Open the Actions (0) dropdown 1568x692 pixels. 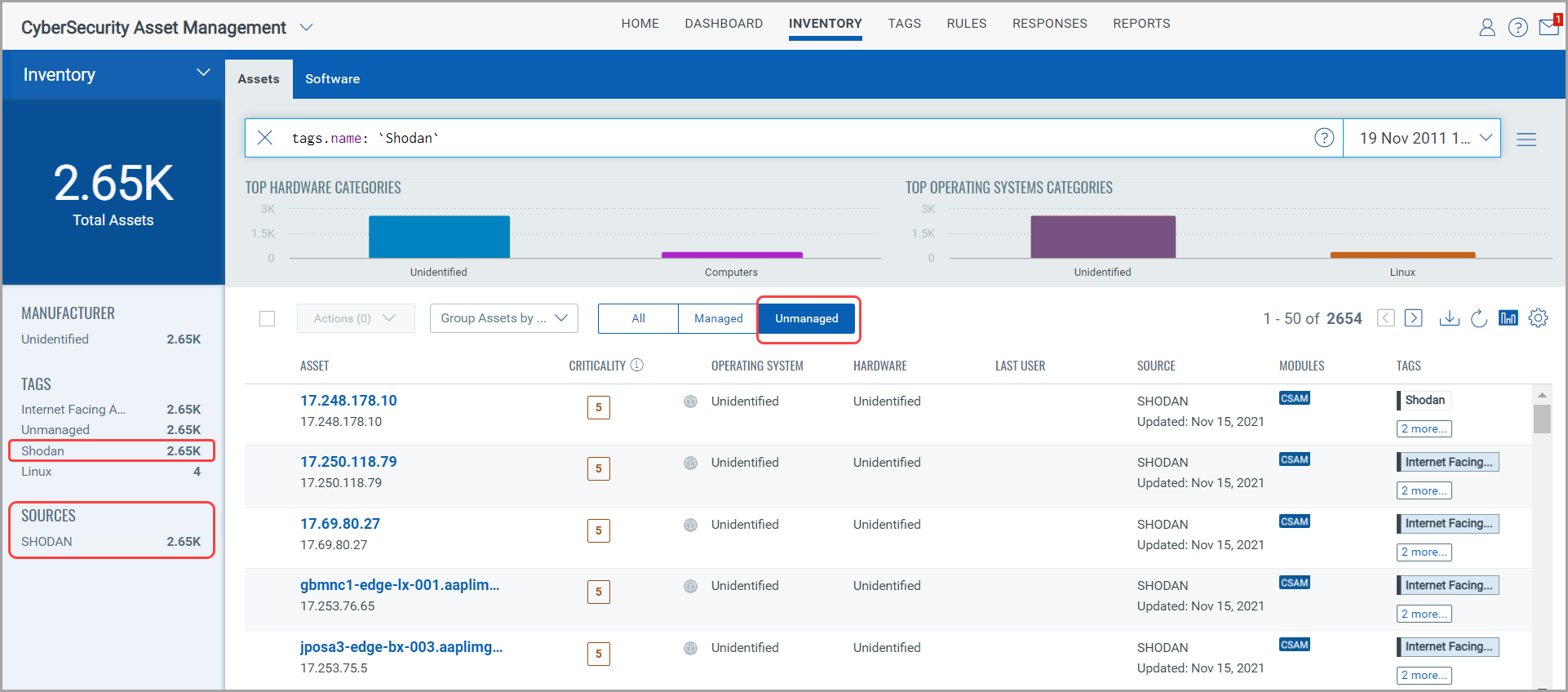click(356, 318)
